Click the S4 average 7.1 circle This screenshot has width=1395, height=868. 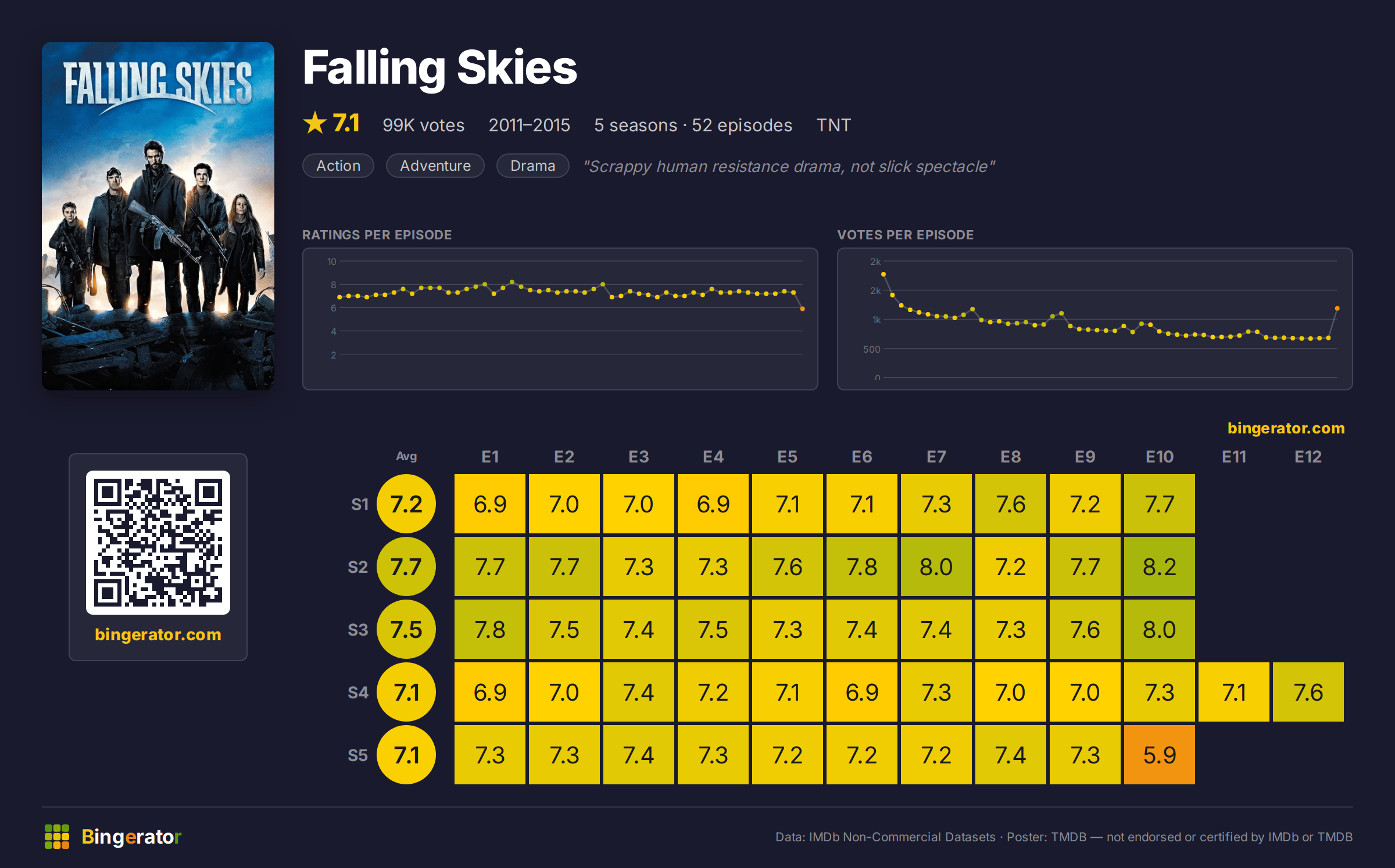(406, 692)
